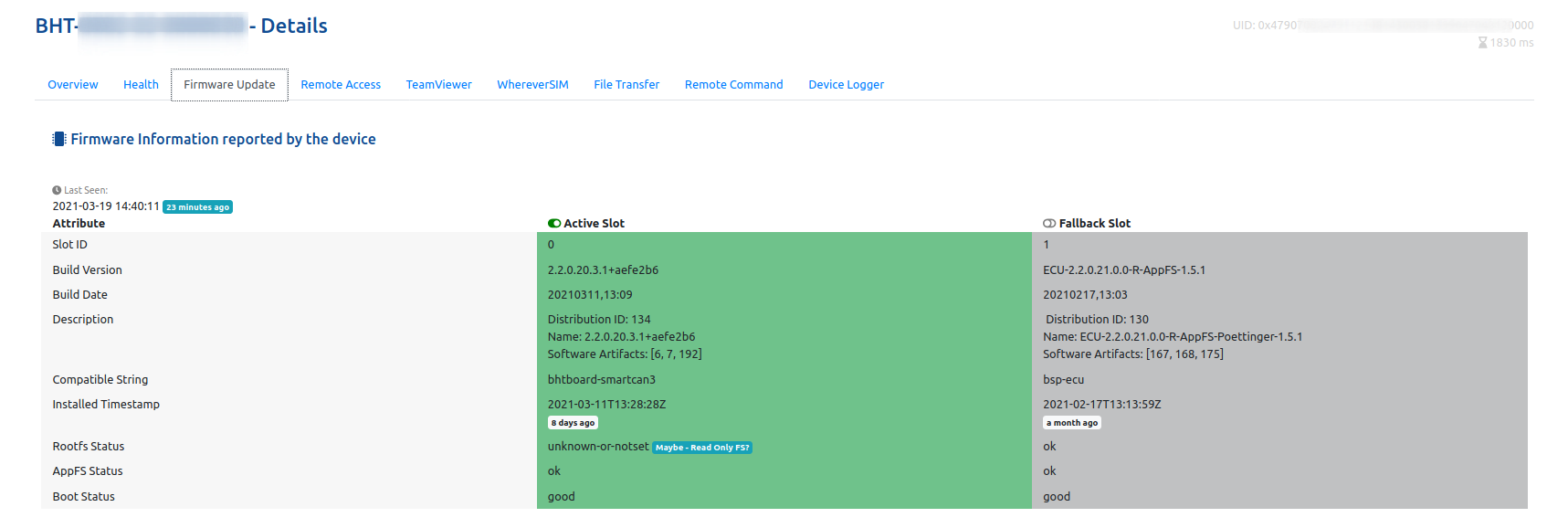Image resolution: width=1568 pixels, height=528 pixels.
Task: Open the Remote Access tab
Action: pyautogui.click(x=341, y=85)
